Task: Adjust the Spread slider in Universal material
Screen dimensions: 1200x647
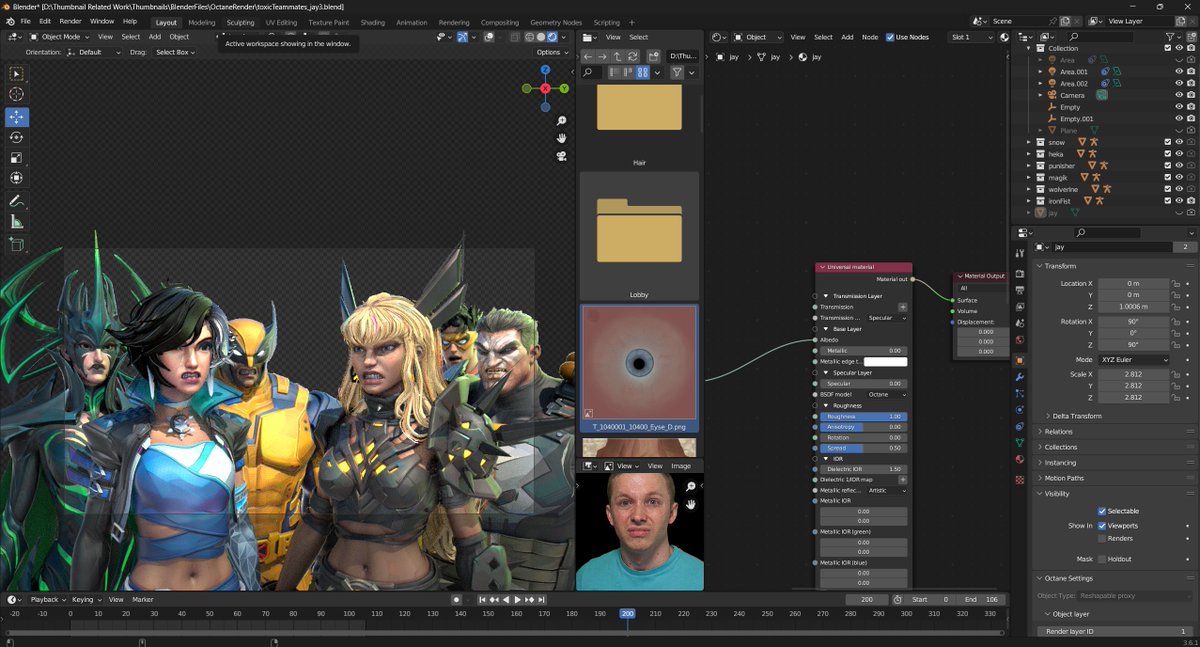Action: (864, 448)
